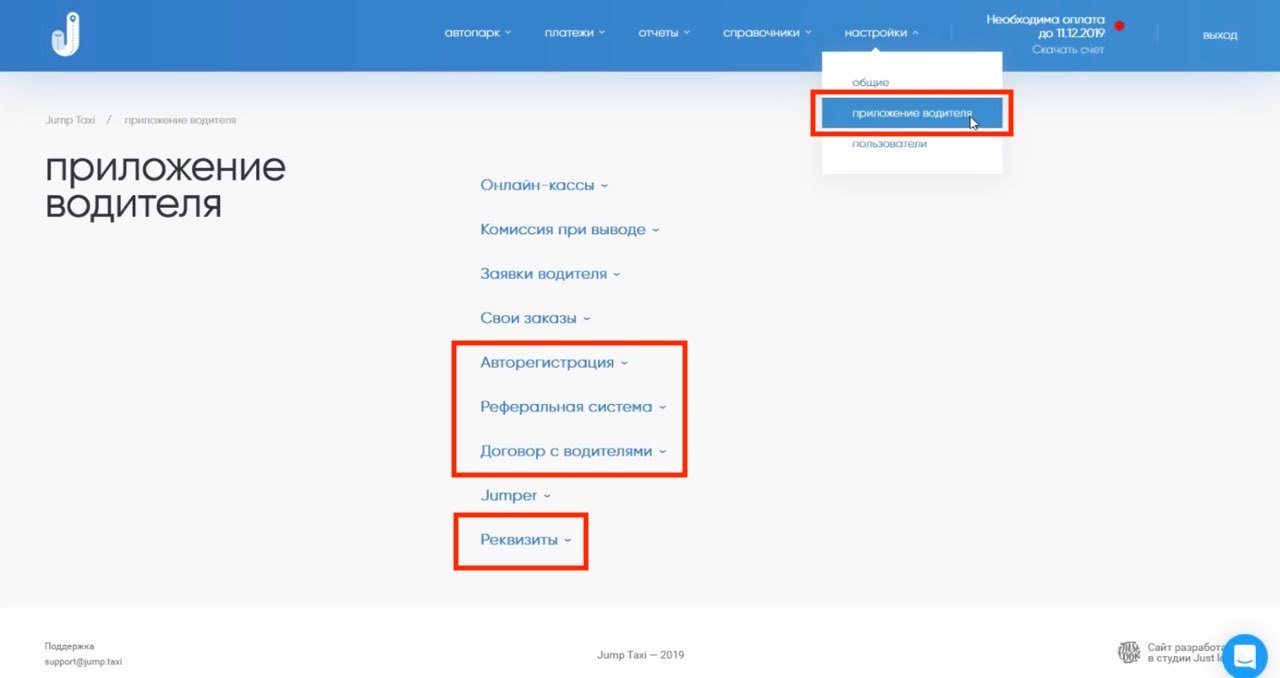Expand the Реквизиты section
Viewport: 1280px width, 678px height.
pos(525,540)
